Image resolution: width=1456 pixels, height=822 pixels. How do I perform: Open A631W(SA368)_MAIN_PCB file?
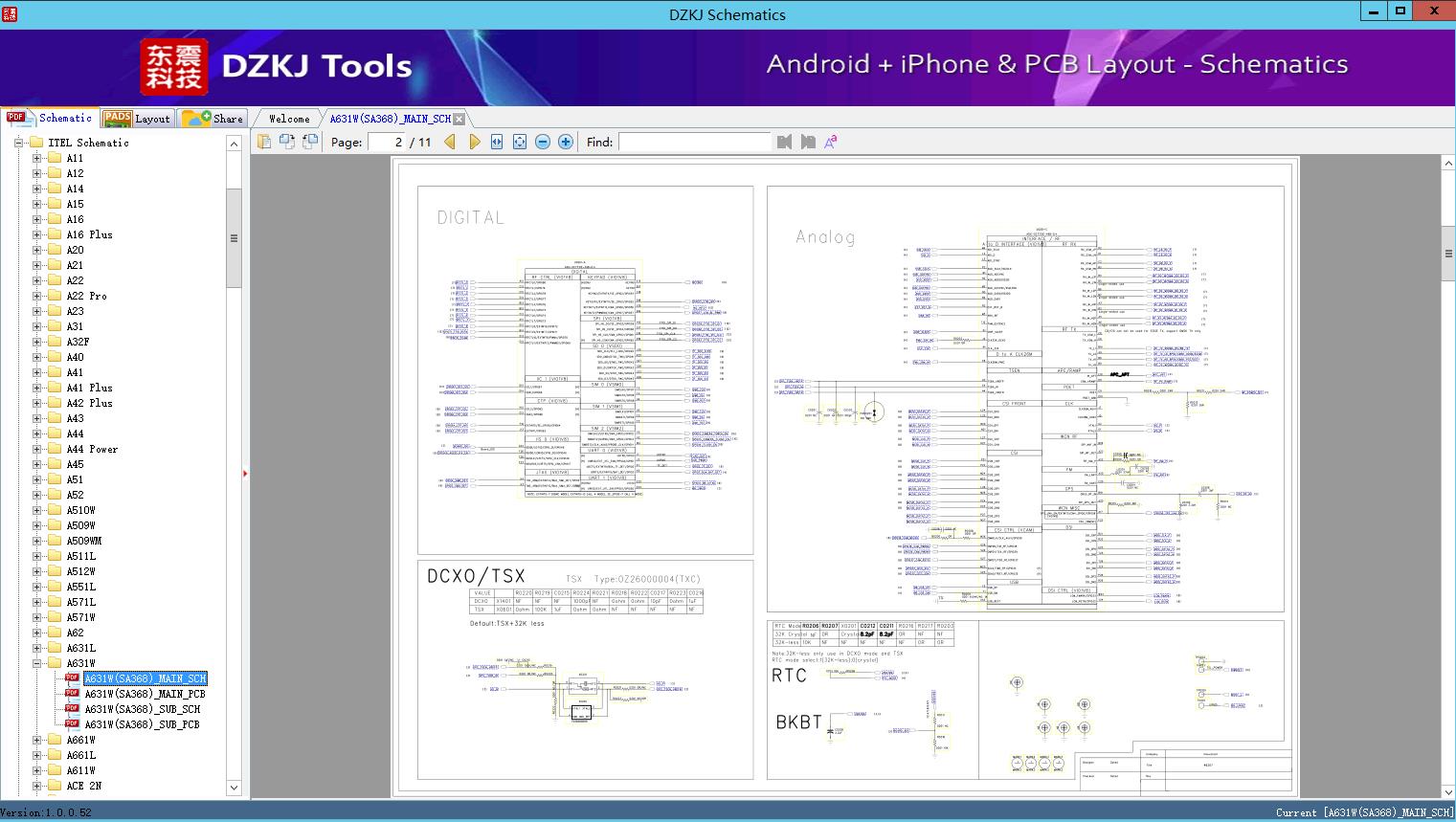pos(145,694)
